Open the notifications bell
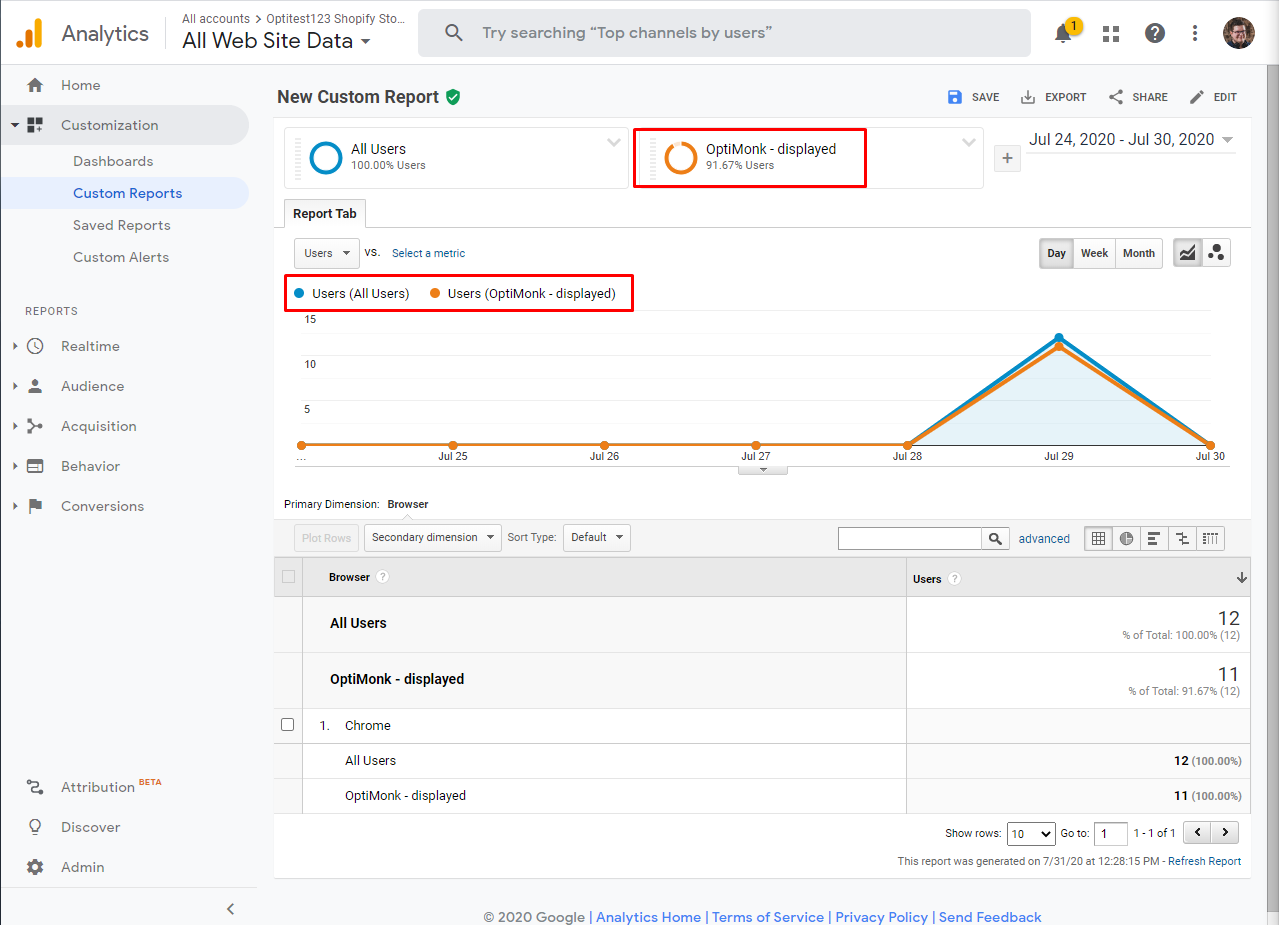The height and width of the screenshot is (925, 1279). point(1063,33)
